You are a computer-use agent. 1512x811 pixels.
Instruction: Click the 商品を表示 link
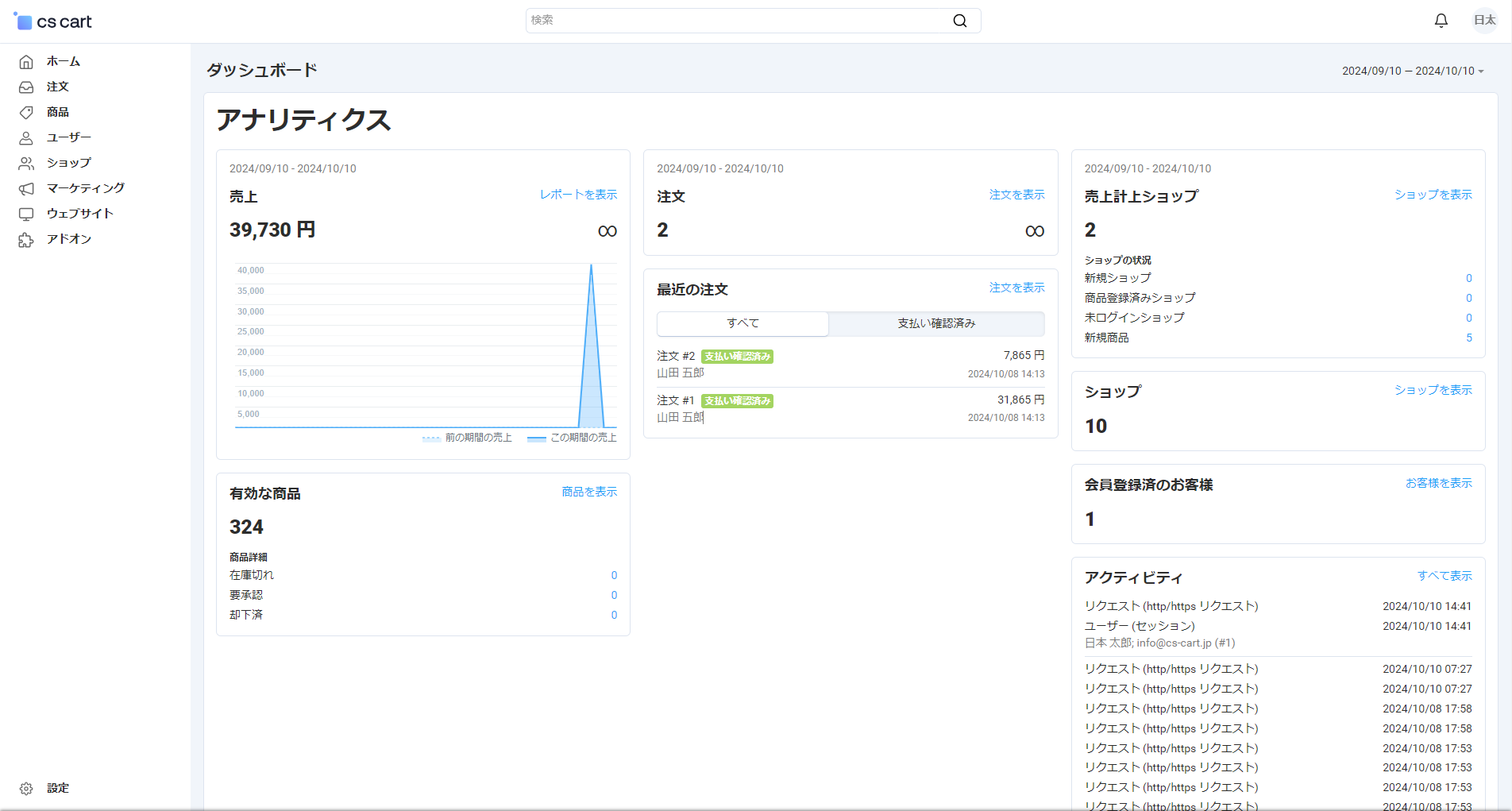588,492
